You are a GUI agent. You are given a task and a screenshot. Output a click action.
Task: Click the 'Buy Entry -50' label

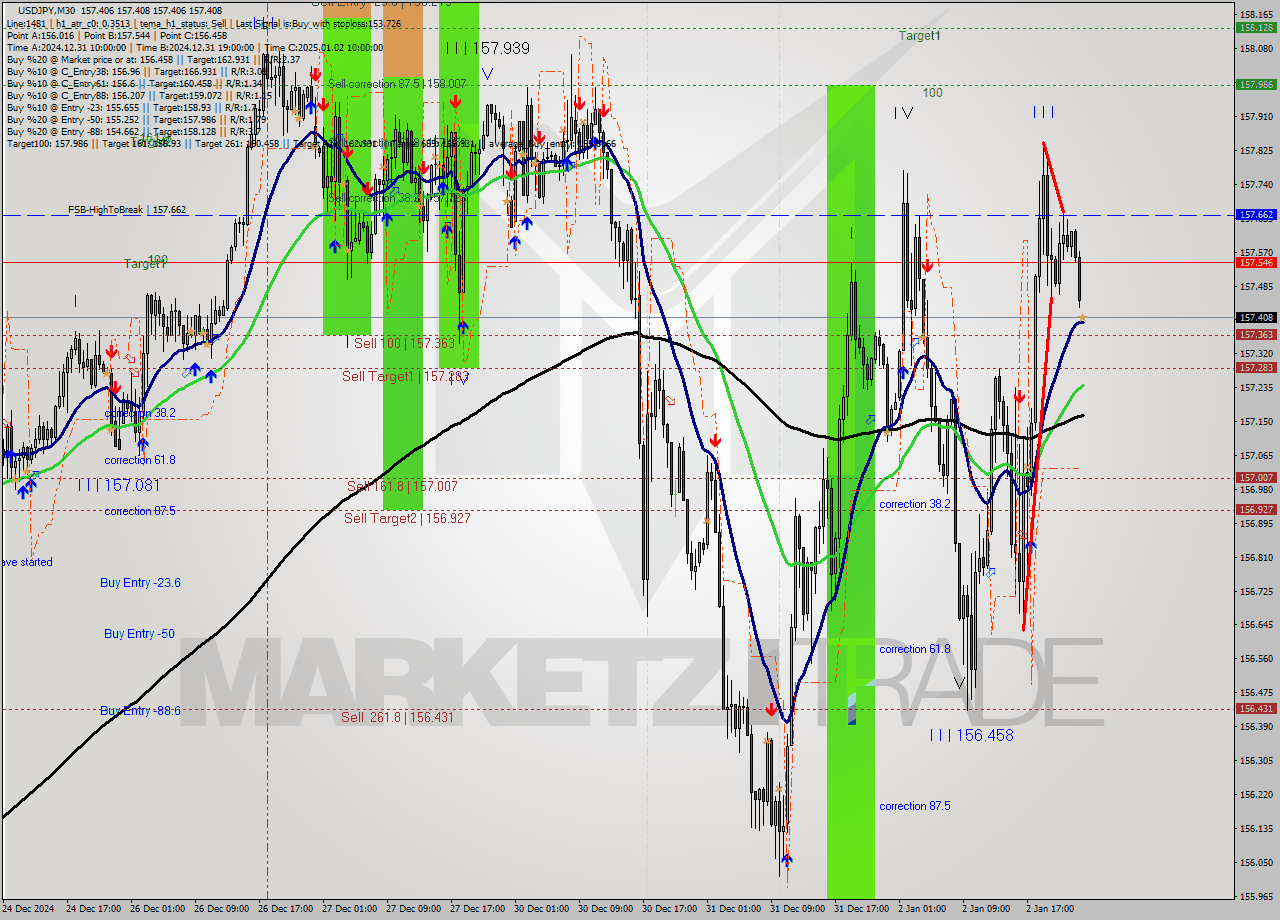pos(139,633)
